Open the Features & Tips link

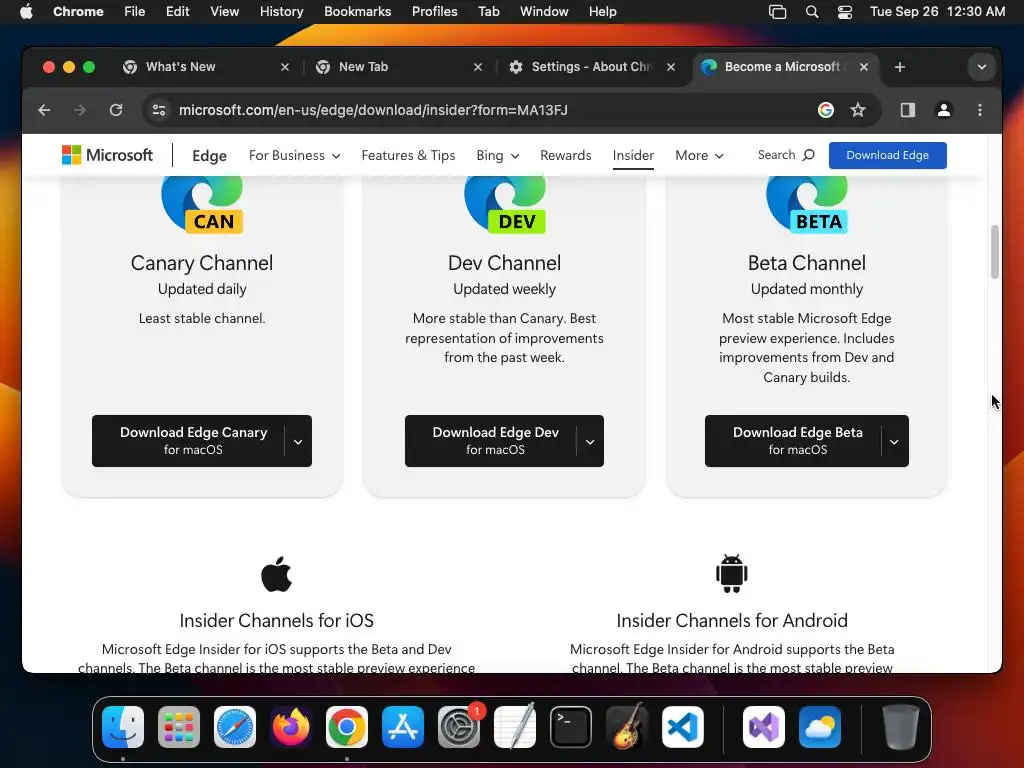(x=408, y=155)
